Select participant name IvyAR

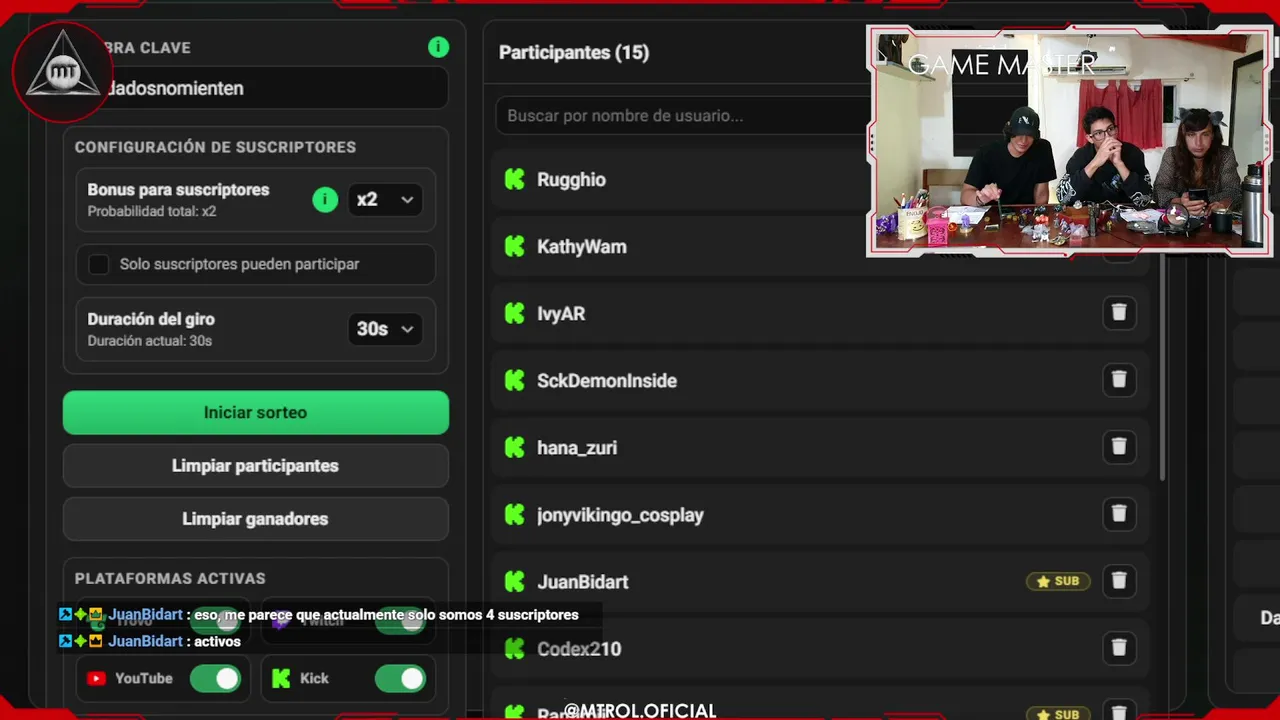point(561,313)
